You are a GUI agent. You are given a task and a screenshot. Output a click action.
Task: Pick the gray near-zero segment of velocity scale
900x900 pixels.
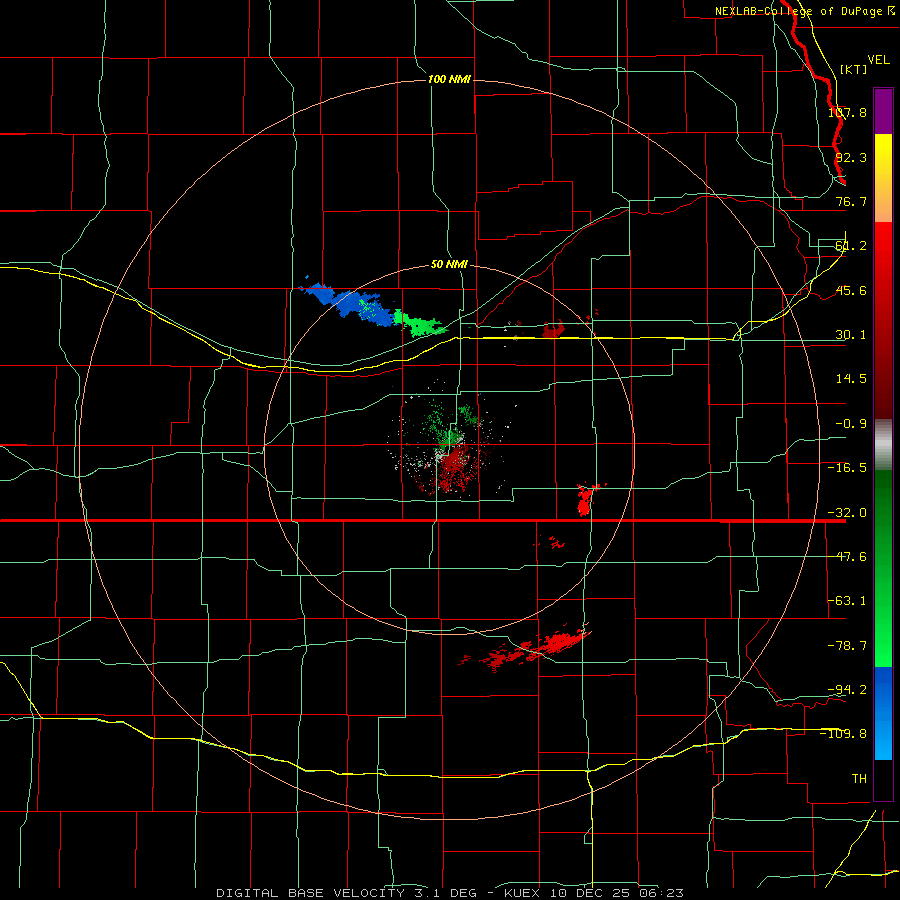(x=883, y=445)
